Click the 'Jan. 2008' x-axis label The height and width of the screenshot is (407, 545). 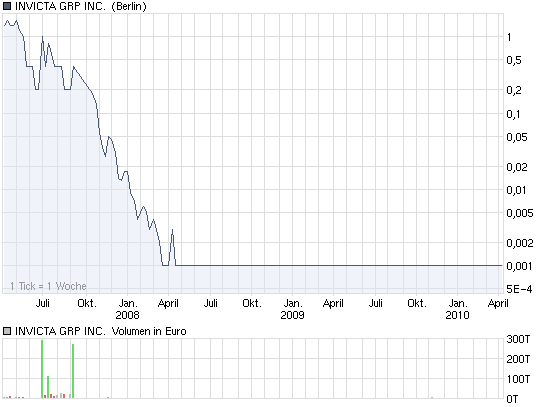pyautogui.click(x=128, y=309)
